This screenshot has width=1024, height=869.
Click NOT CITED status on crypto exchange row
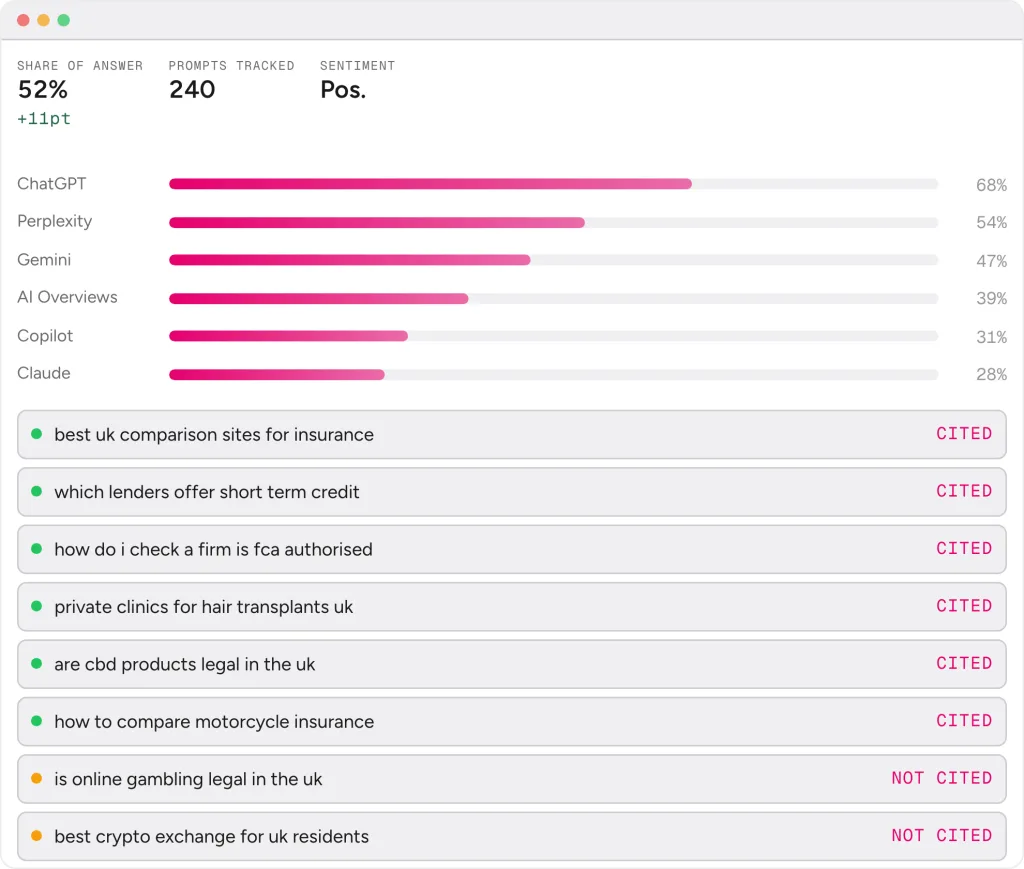(942, 836)
